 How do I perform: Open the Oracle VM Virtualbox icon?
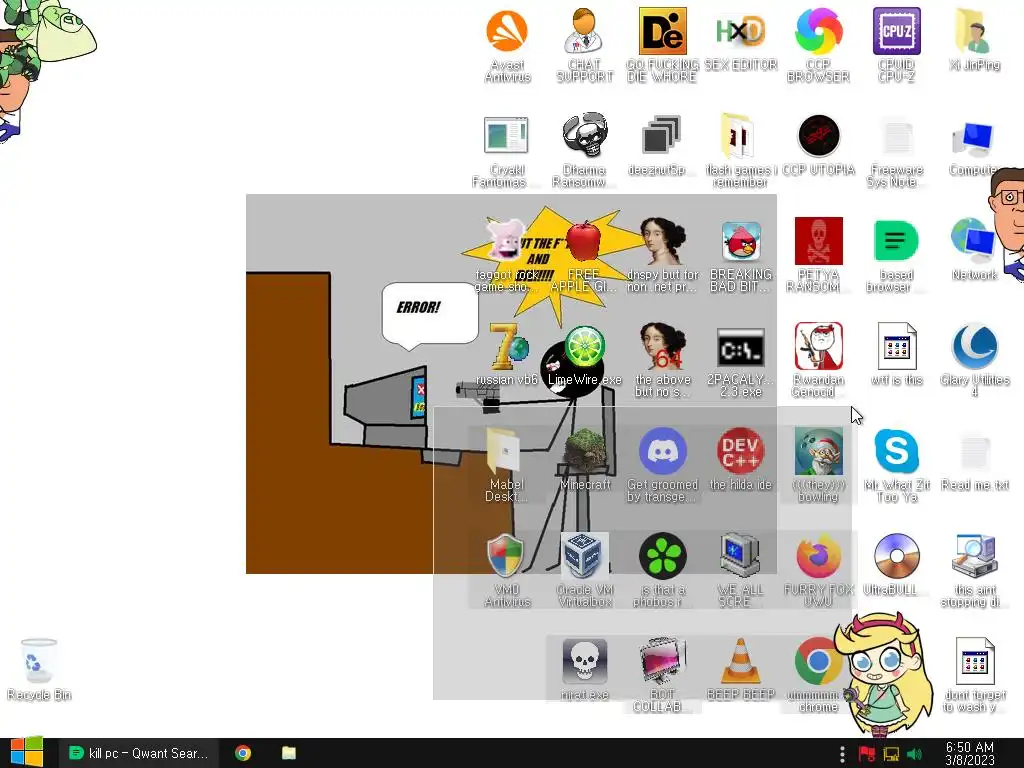point(584,571)
